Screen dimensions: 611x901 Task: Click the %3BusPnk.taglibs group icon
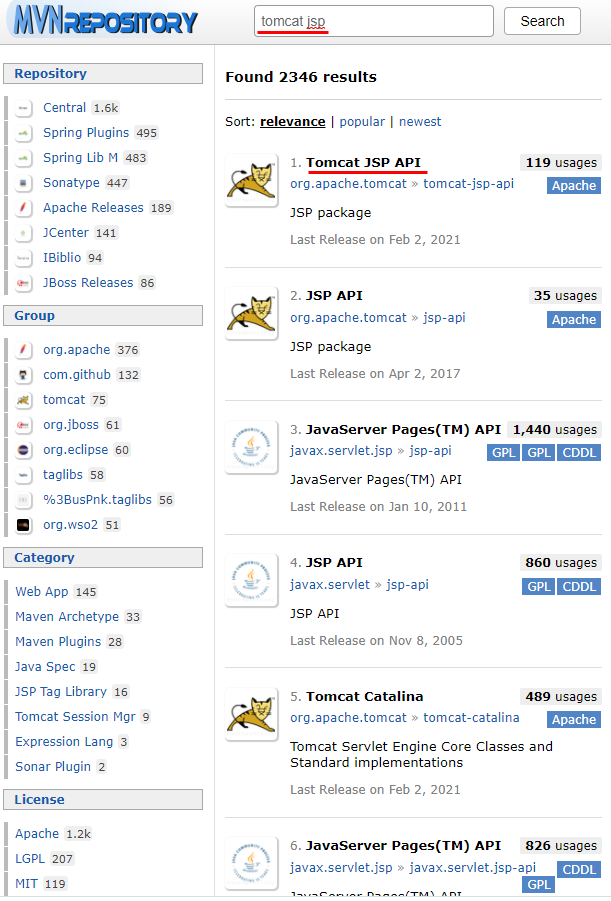[x=23, y=500]
